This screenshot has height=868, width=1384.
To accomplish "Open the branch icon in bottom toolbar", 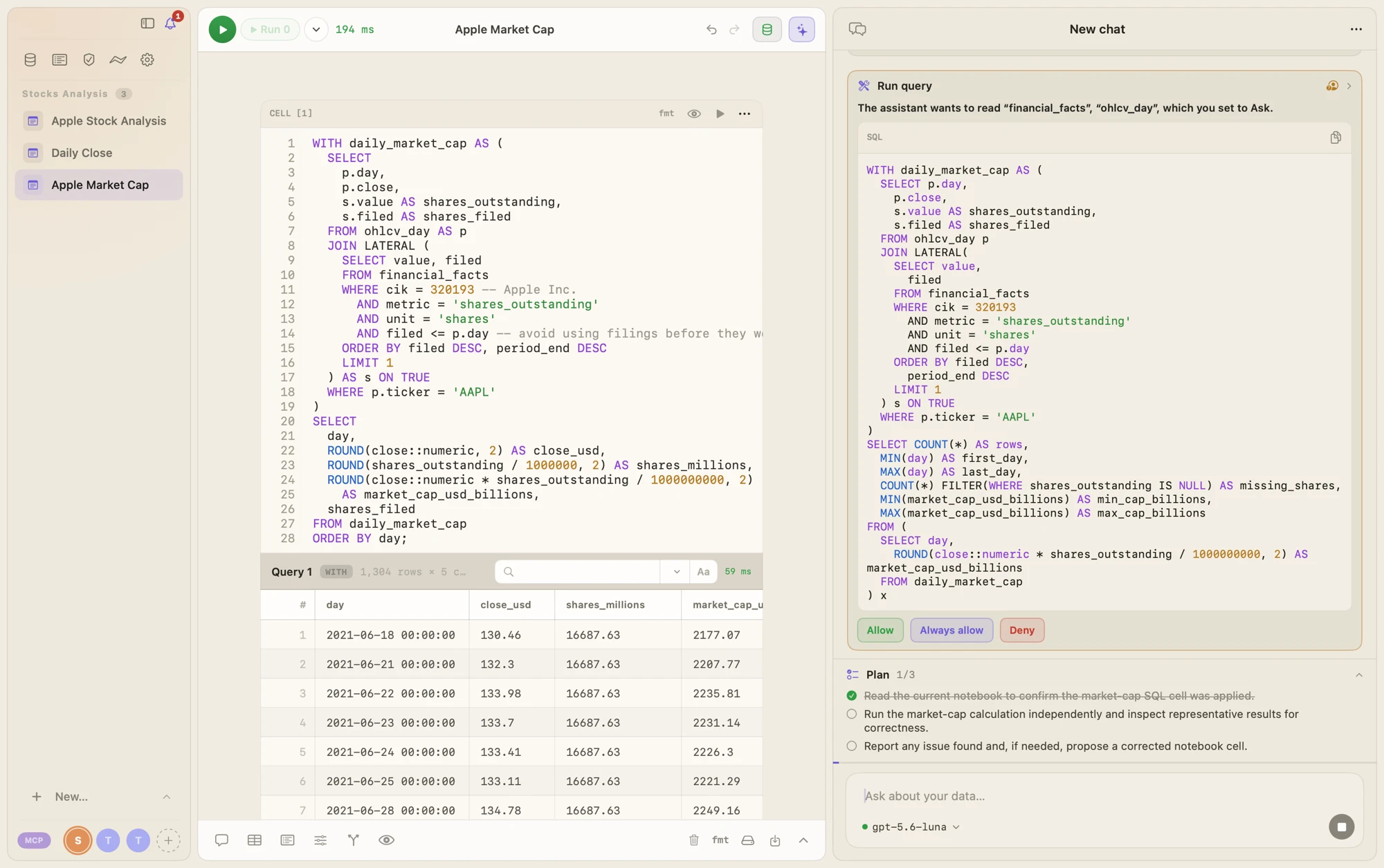I will tap(354, 840).
